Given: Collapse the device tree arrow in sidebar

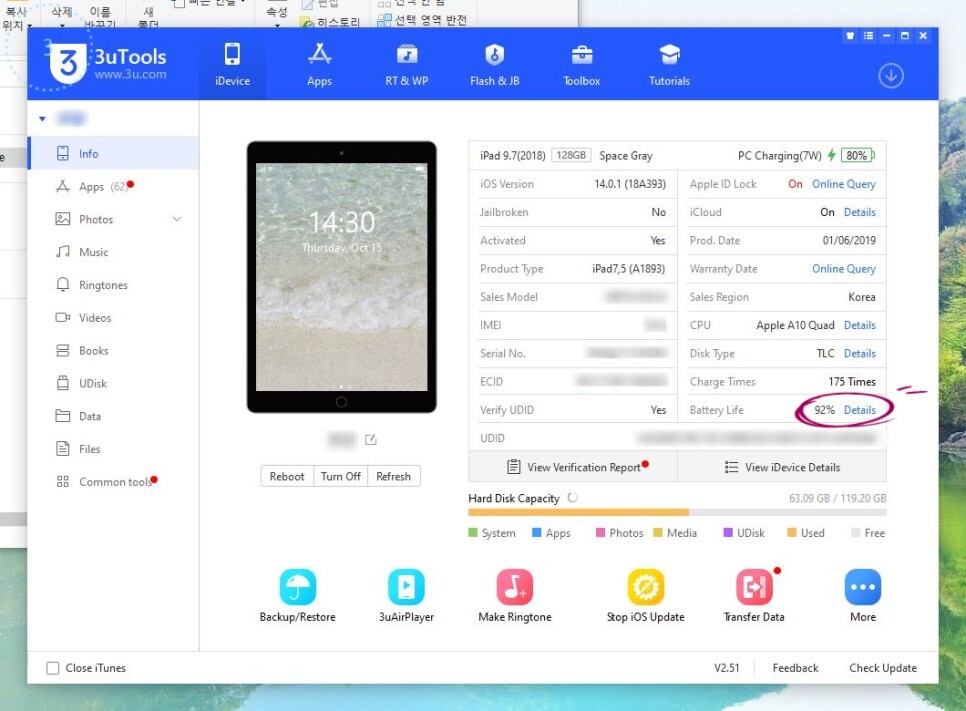Looking at the screenshot, I should tap(43, 118).
